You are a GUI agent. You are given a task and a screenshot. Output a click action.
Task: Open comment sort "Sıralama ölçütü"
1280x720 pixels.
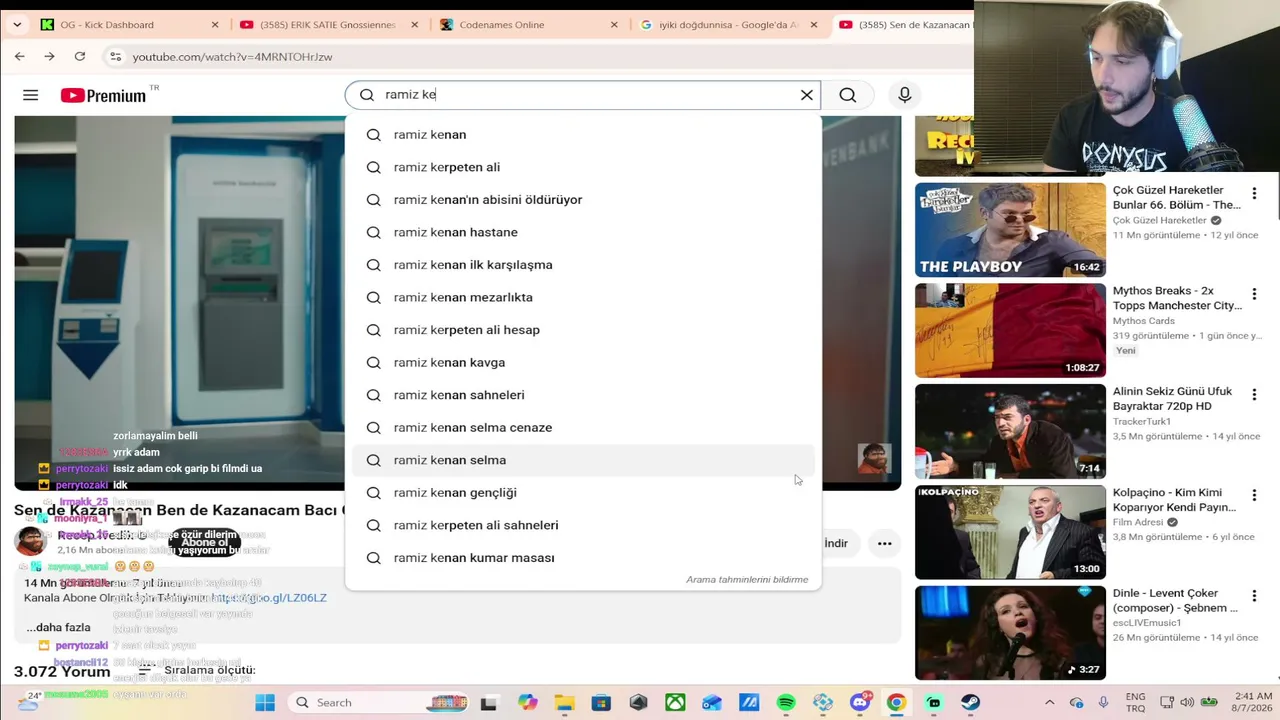(x=198, y=670)
